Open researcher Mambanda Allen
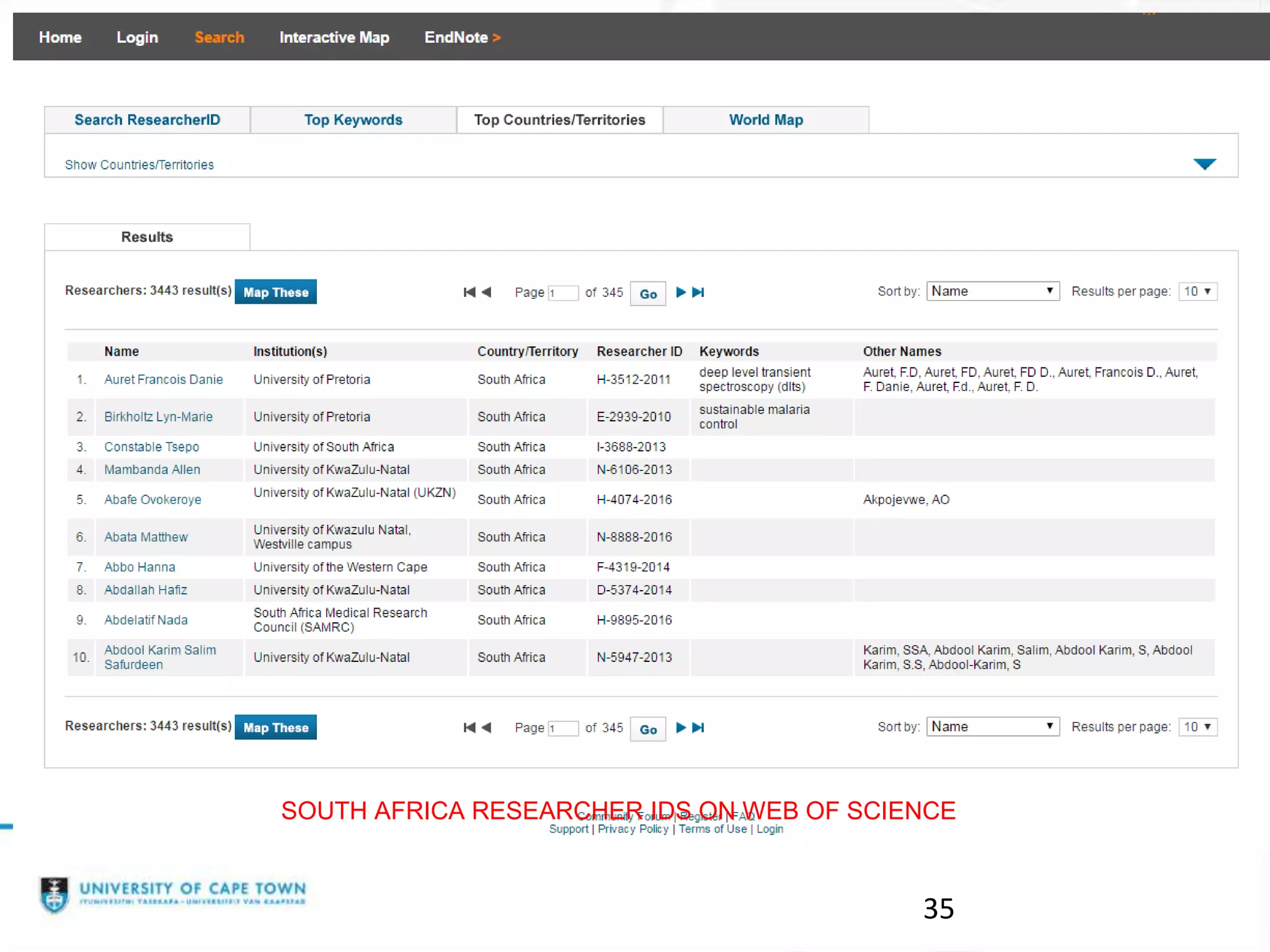Image resolution: width=1270 pixels, height=952 pixels. click(x=152, y=470)
